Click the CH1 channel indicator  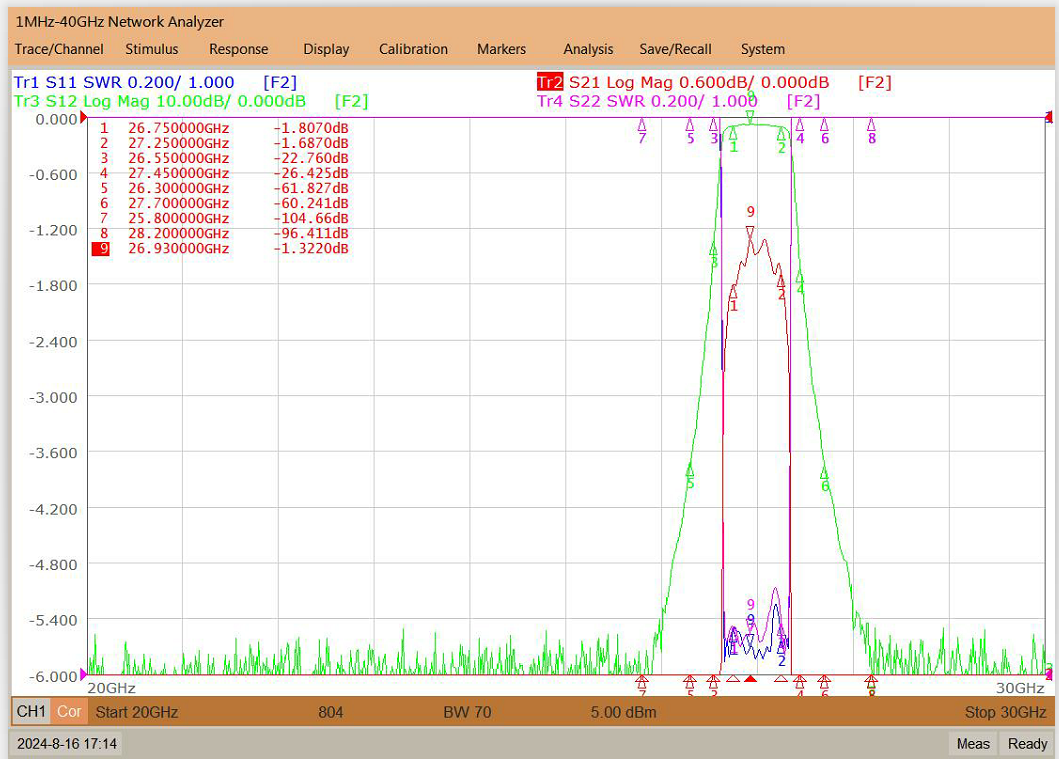(31, 712)
